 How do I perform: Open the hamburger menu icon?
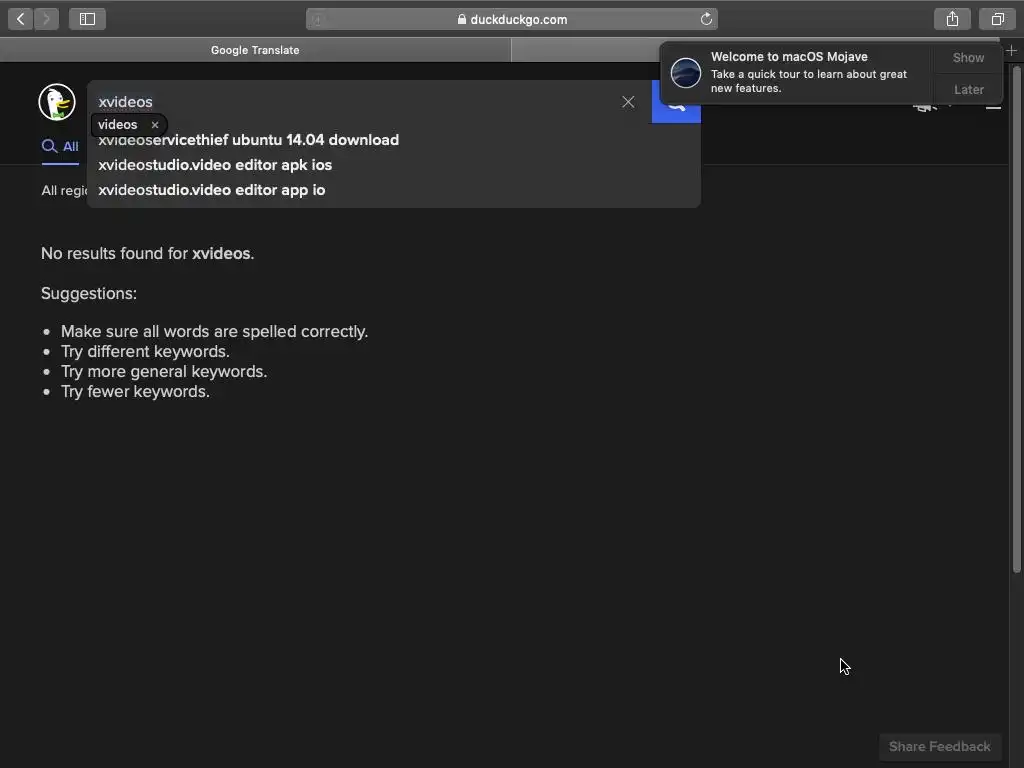[x=993, y=107]
